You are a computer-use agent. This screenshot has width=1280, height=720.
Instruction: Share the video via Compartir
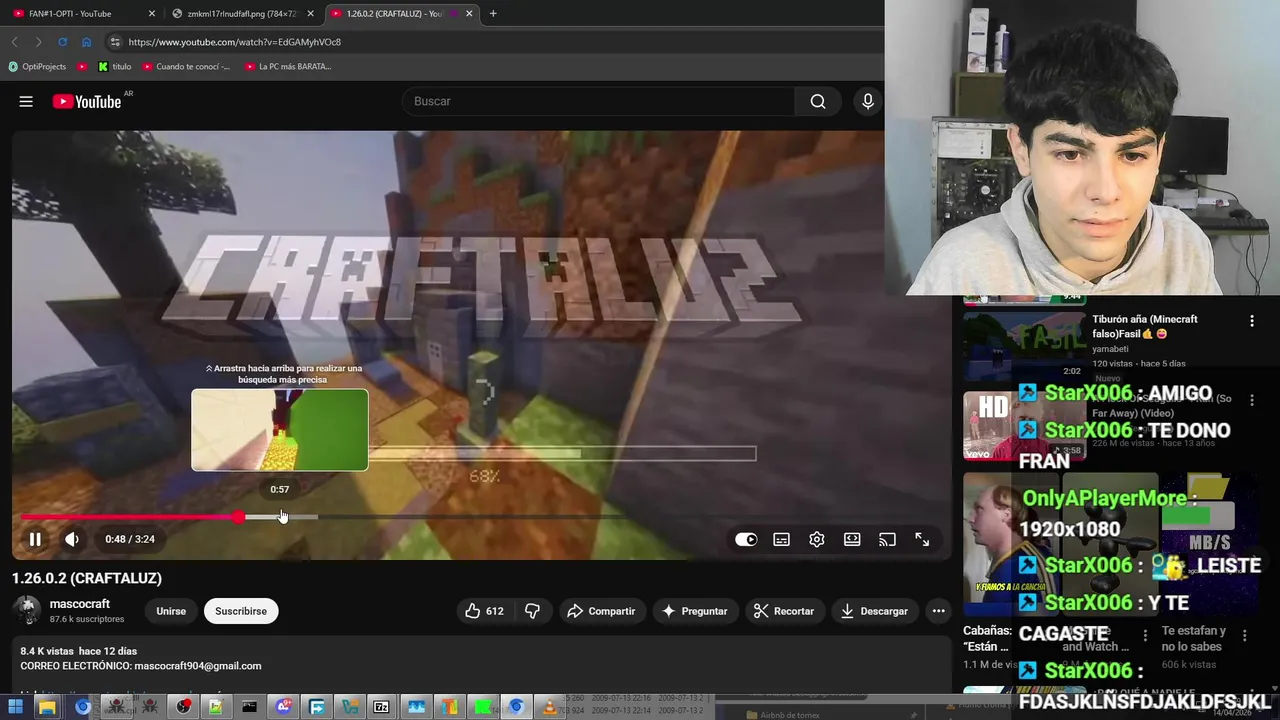coord(601,611)
